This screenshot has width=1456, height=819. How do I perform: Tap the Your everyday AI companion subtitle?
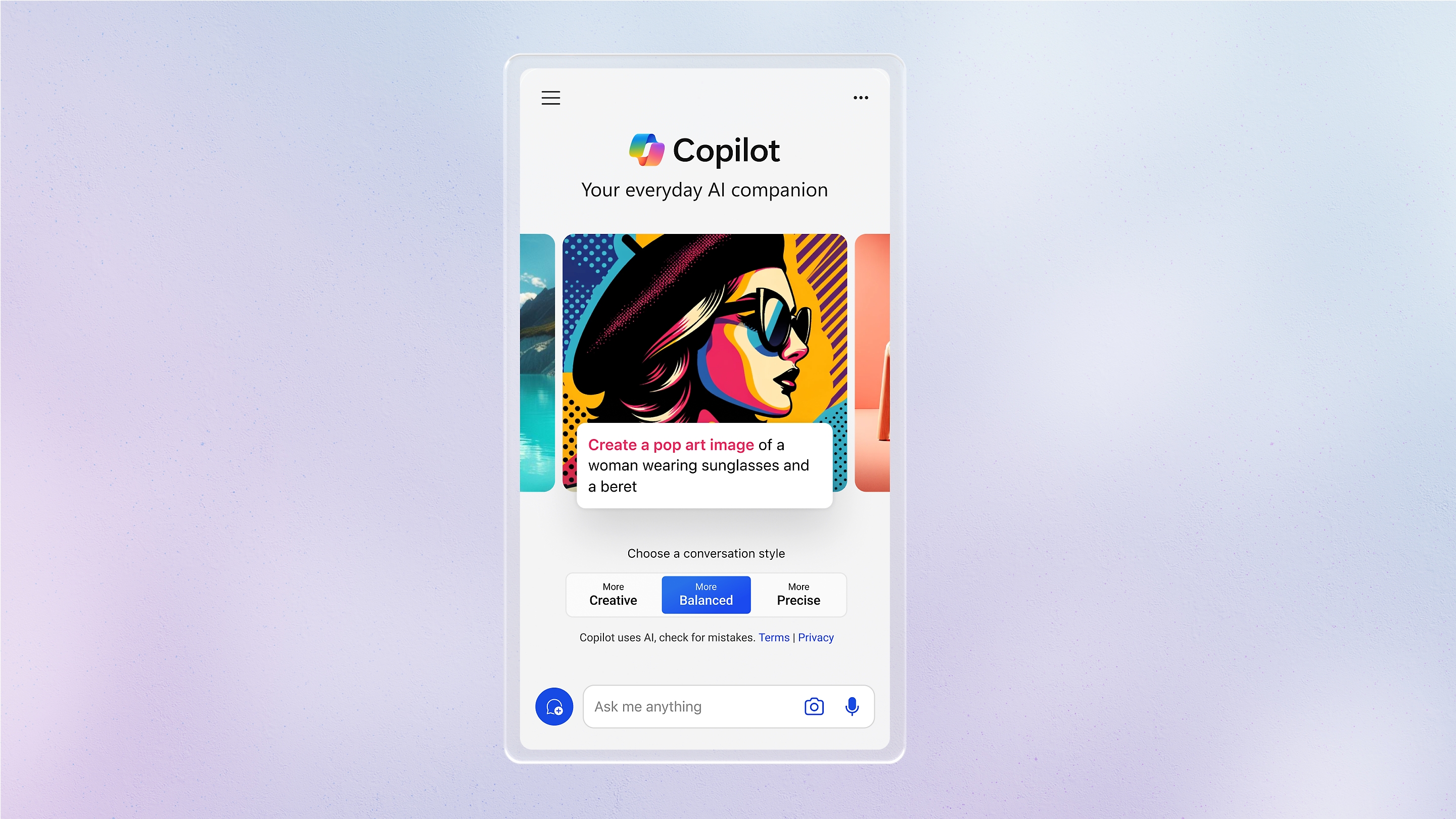705,189
